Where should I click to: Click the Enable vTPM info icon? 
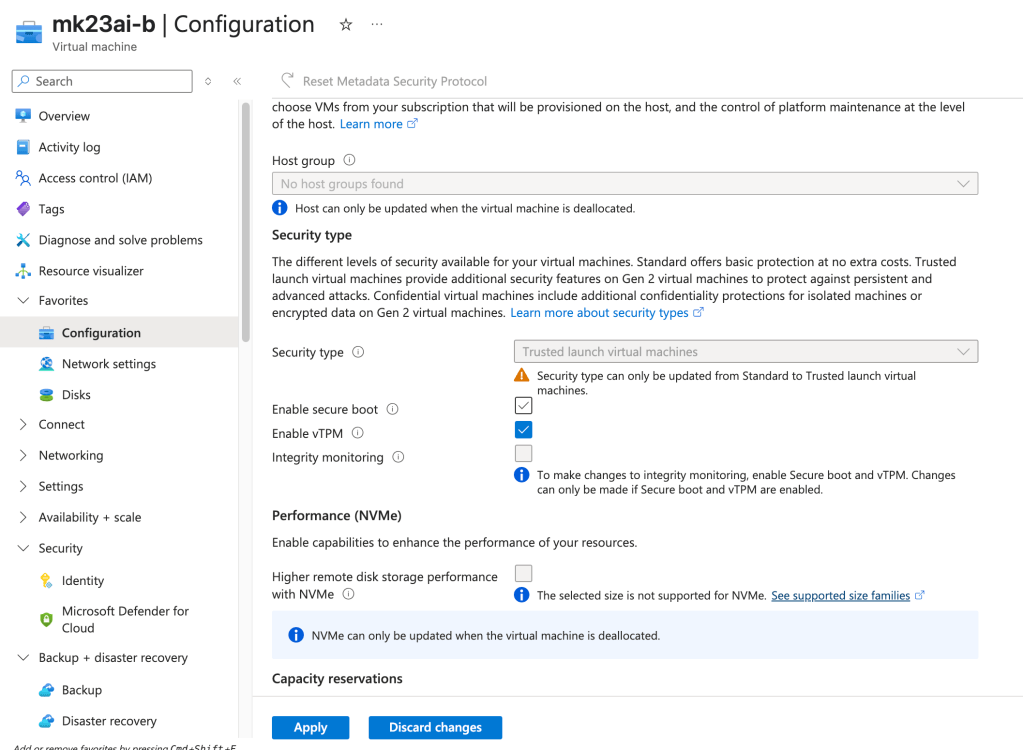pos(358,433)
